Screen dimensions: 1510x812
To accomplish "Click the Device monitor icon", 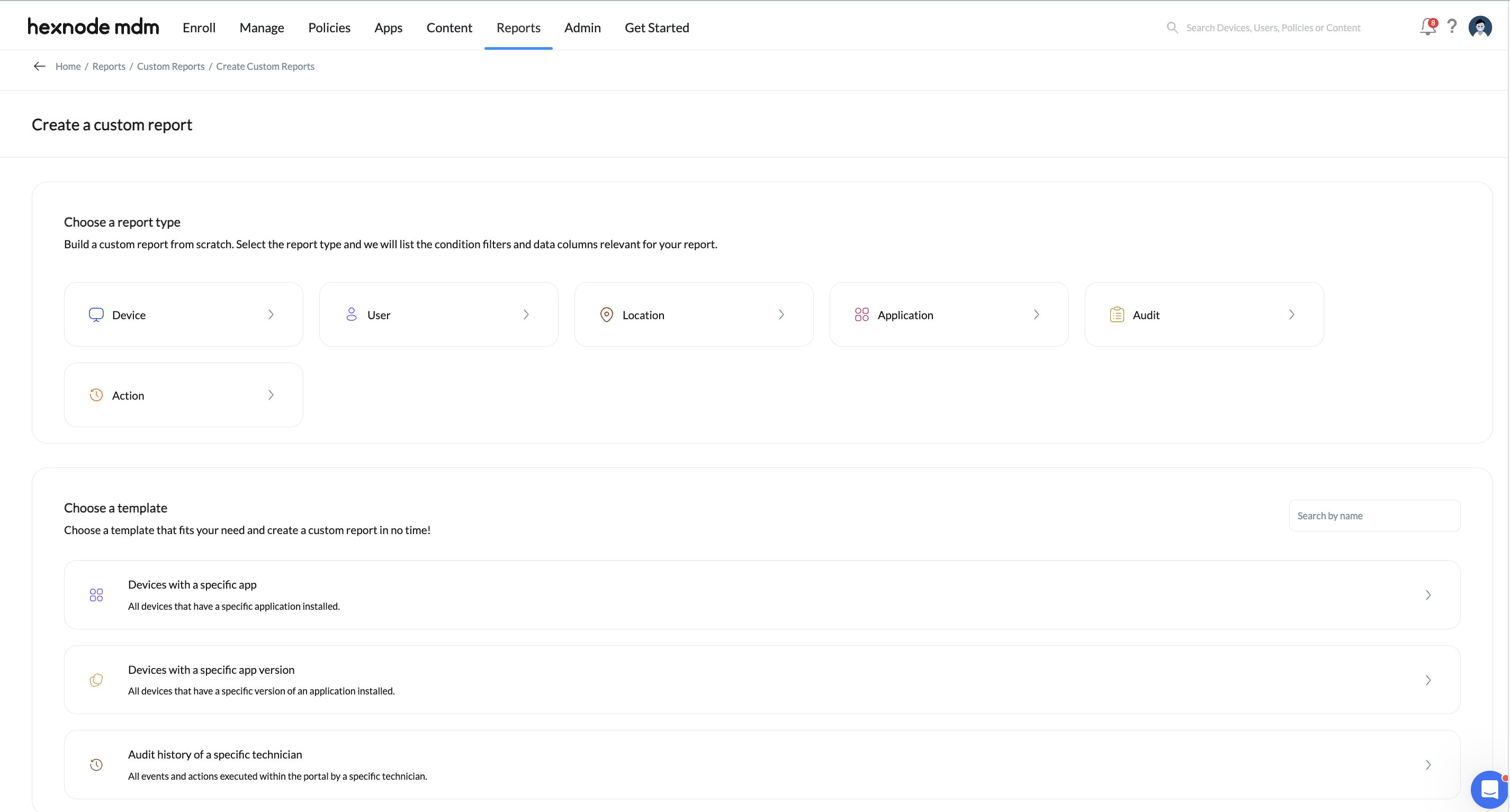I will [x=96, y=314].
